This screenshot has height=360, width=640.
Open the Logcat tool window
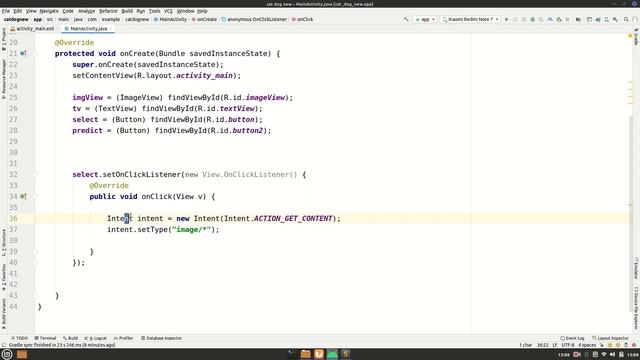click(x=96, y=338)
